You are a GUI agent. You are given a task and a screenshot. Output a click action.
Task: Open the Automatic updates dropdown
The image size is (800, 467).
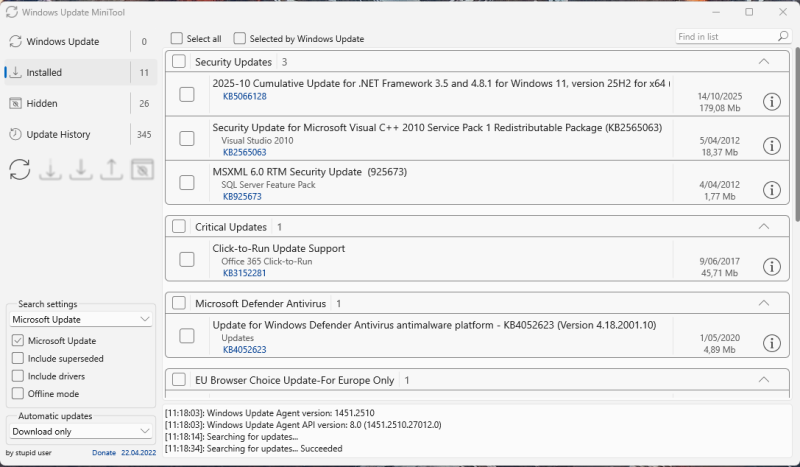[81, 432]
